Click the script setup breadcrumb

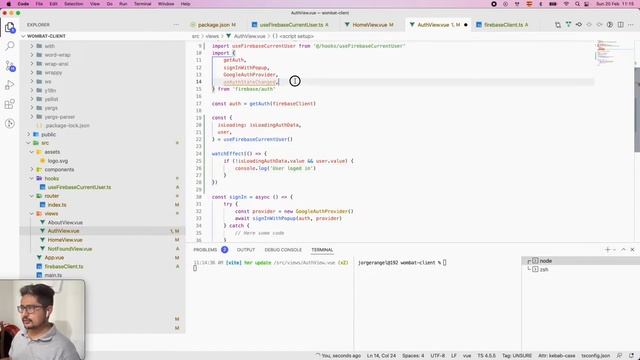pyautogui.click(x=293, y=36)
